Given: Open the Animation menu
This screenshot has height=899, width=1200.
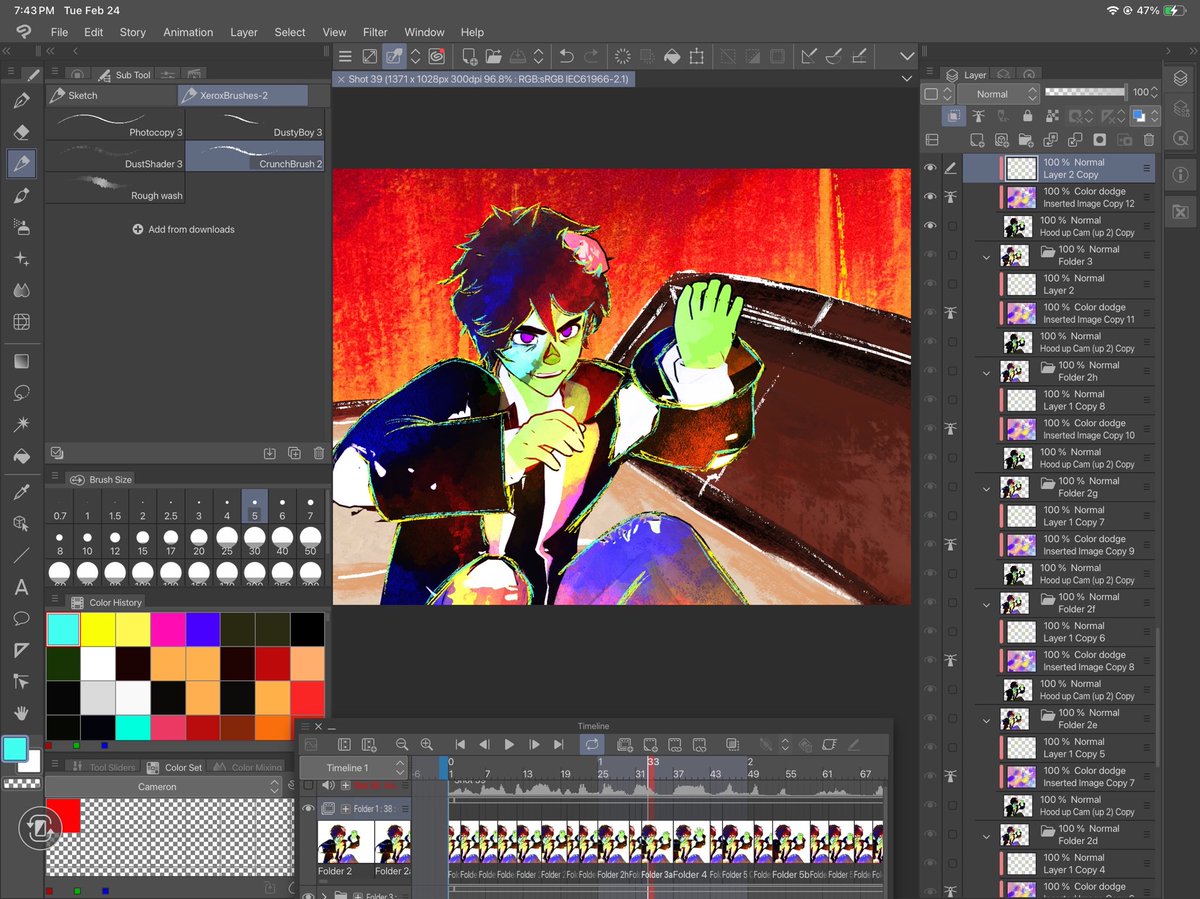Looking at the screenshot, I should (x=187, y=31).
